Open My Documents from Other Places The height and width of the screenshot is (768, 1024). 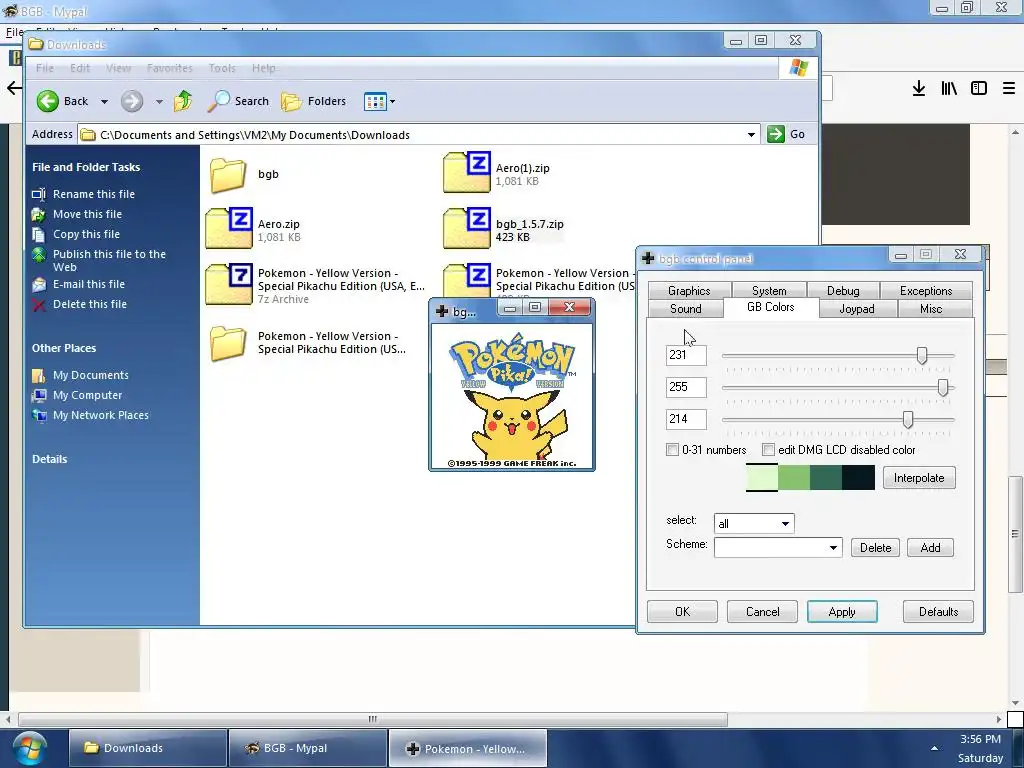coord(90,375)
